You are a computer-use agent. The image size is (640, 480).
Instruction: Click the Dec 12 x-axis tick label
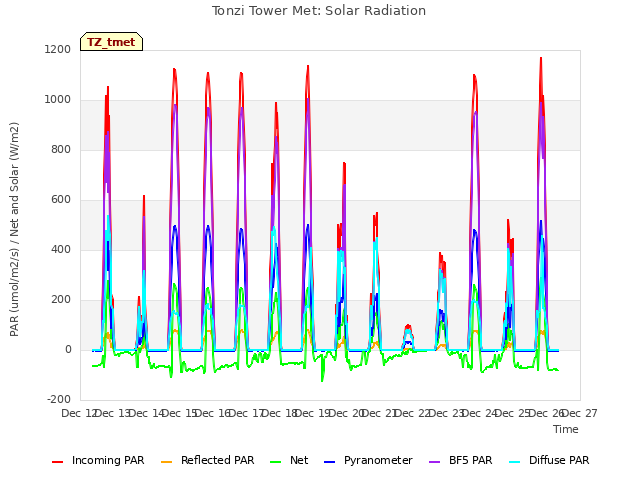point(78,413)
